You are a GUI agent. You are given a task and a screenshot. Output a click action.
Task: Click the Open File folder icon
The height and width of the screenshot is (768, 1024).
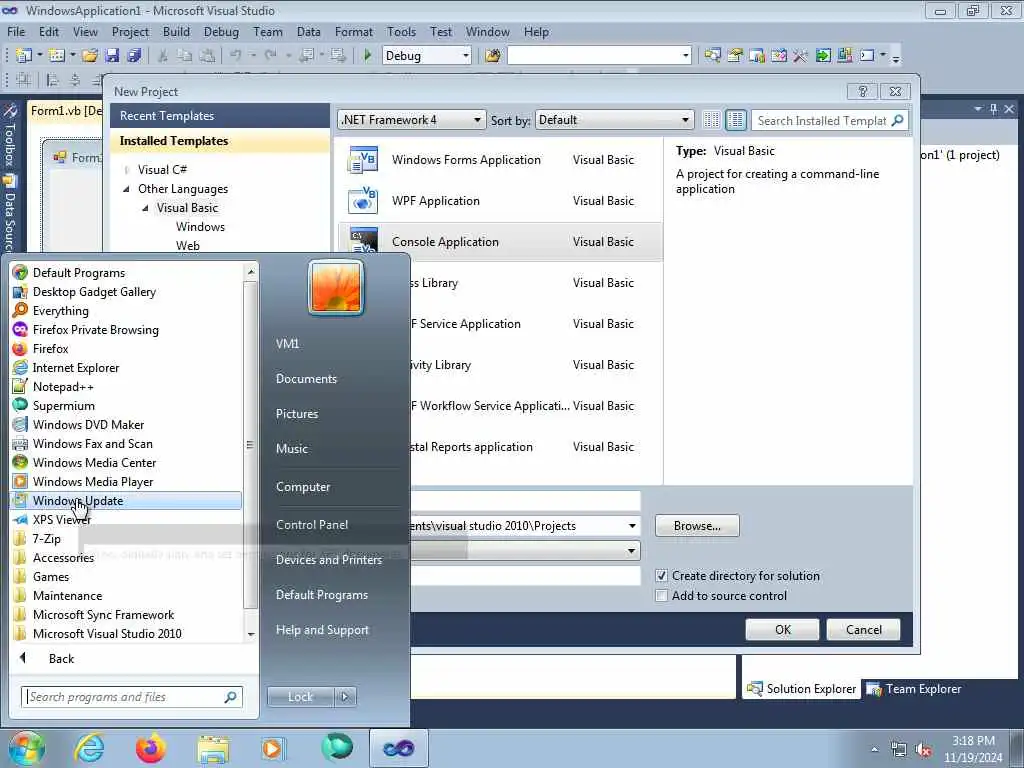(x=90, y=56)
